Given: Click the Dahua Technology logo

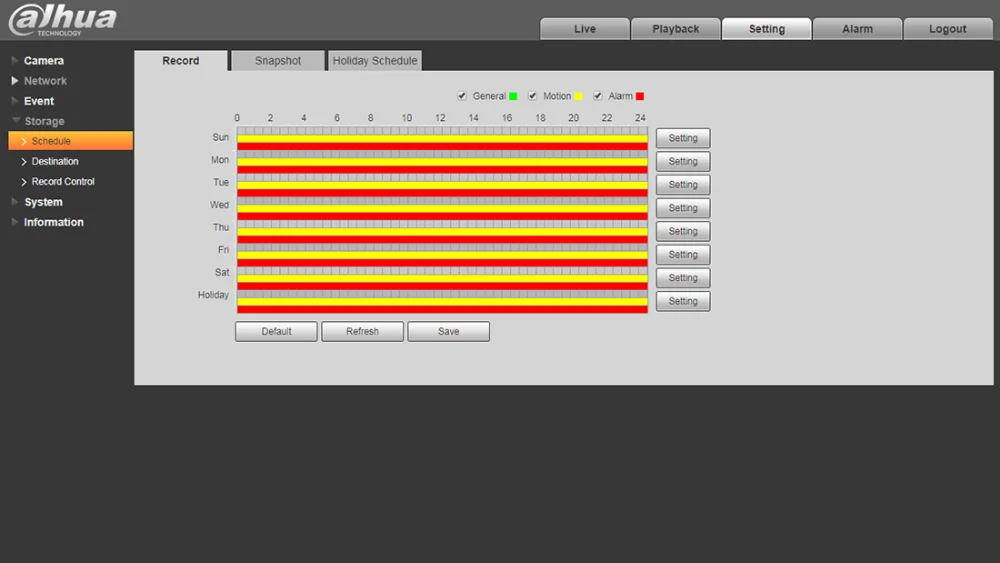Looking at the screenshot, I should tap(62, 20).
